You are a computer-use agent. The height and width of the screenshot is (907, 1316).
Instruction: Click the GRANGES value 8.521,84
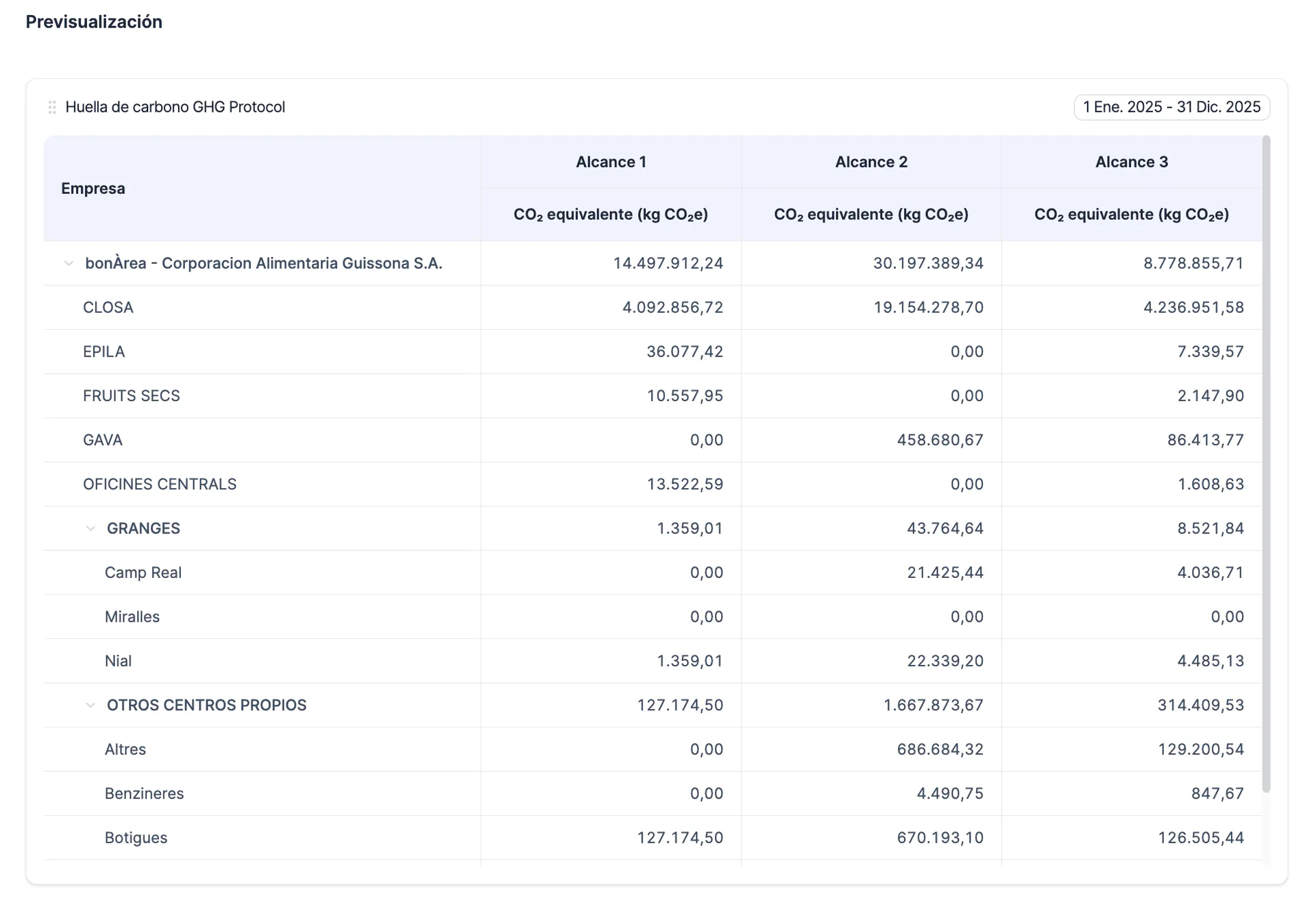1211,529
